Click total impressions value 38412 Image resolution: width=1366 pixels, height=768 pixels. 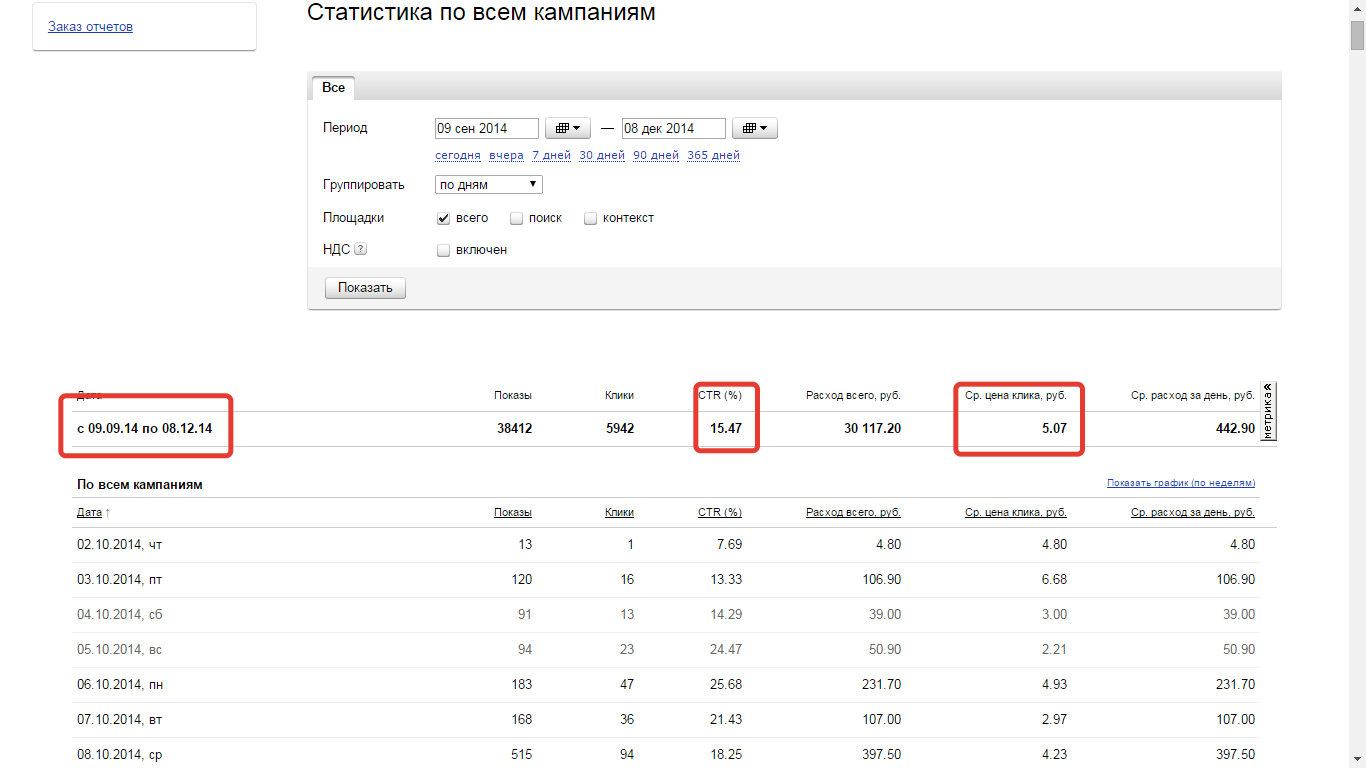pyautogui.click(x=513, y=428)
